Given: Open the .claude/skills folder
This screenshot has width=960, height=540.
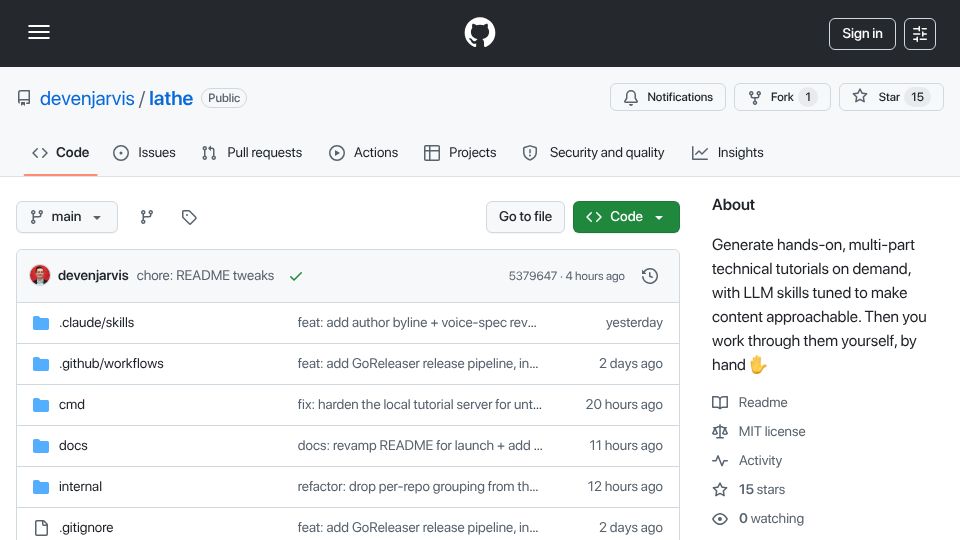Looking at the screenshot, I should pyautogui.click(x=96, y=323).
